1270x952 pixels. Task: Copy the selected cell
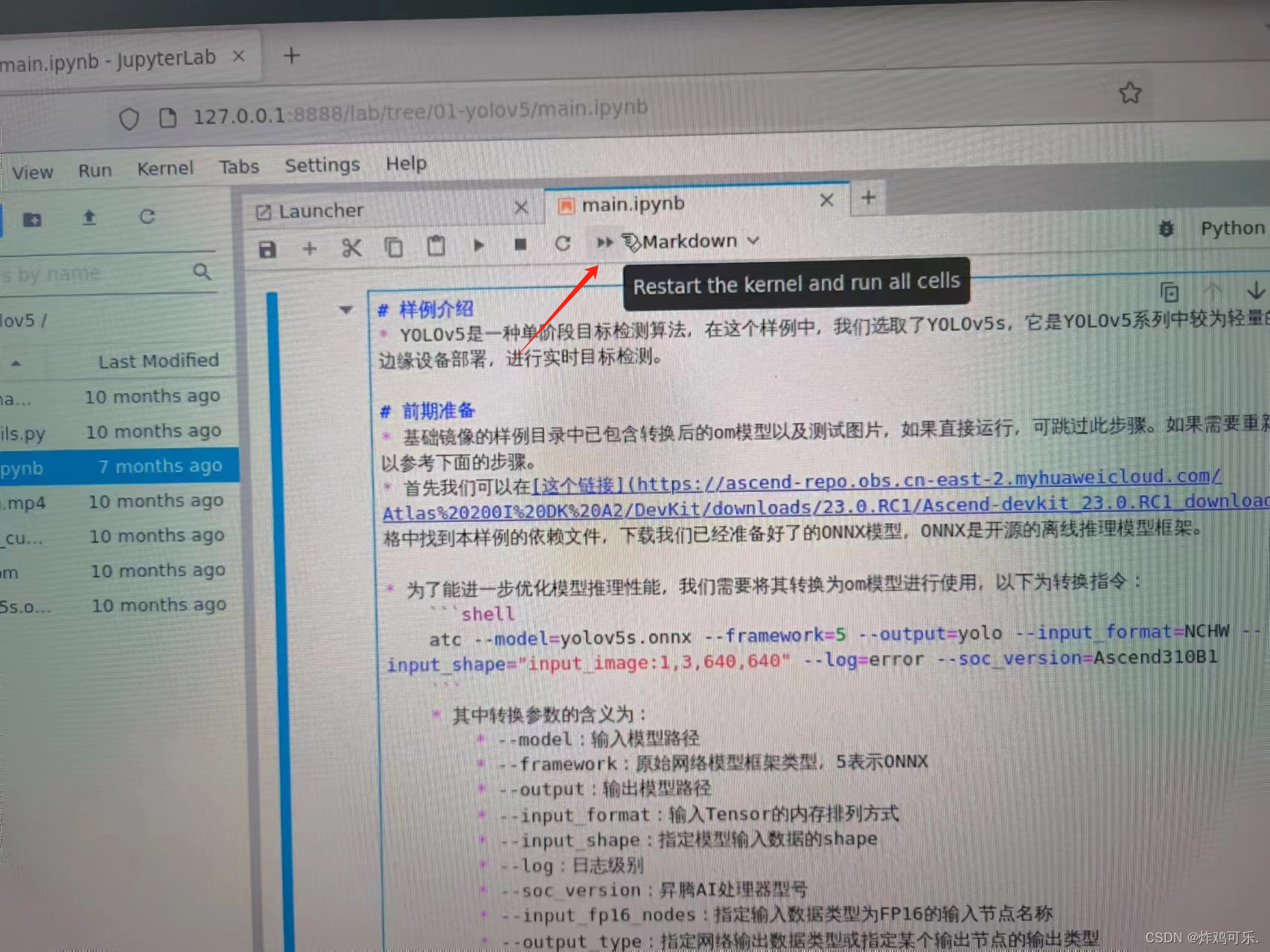click(x=394, y=246)
